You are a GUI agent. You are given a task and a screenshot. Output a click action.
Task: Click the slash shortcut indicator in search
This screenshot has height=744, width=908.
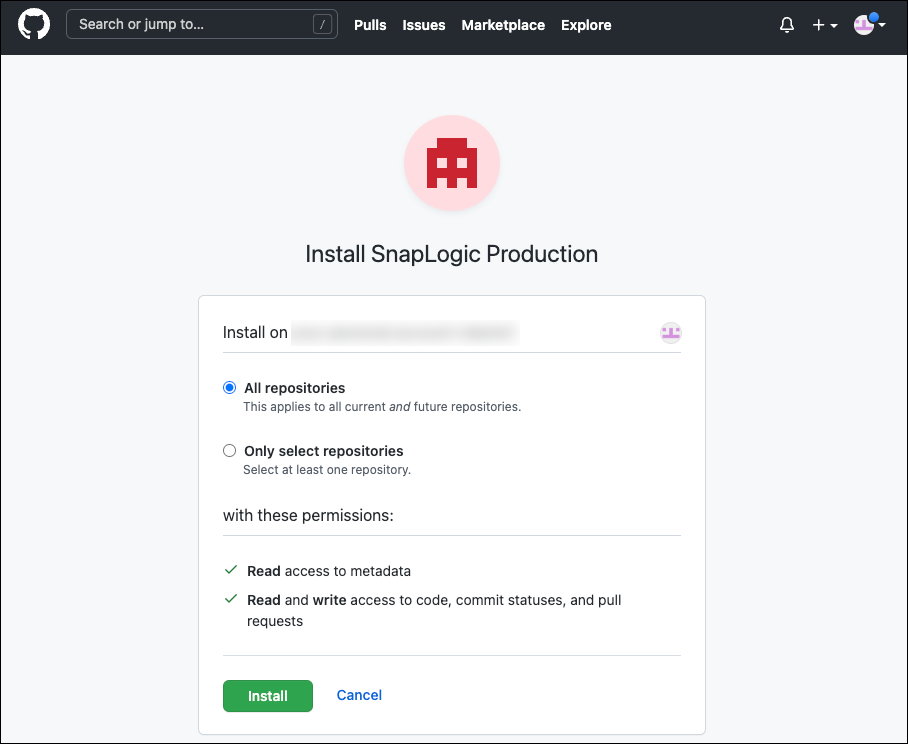(x=320, y=23)
